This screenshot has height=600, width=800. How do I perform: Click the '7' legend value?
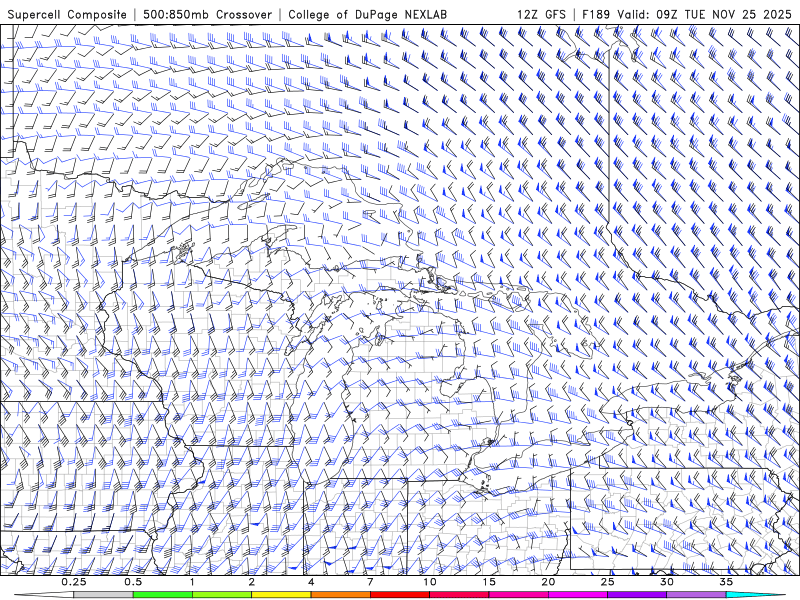pos(370,582)
